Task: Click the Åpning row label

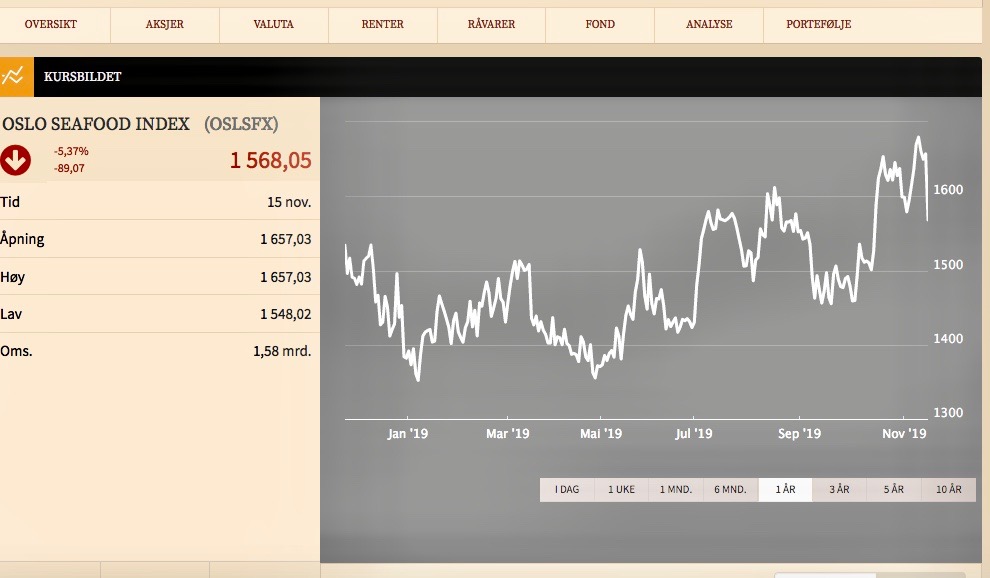Action: coord(22,239)
